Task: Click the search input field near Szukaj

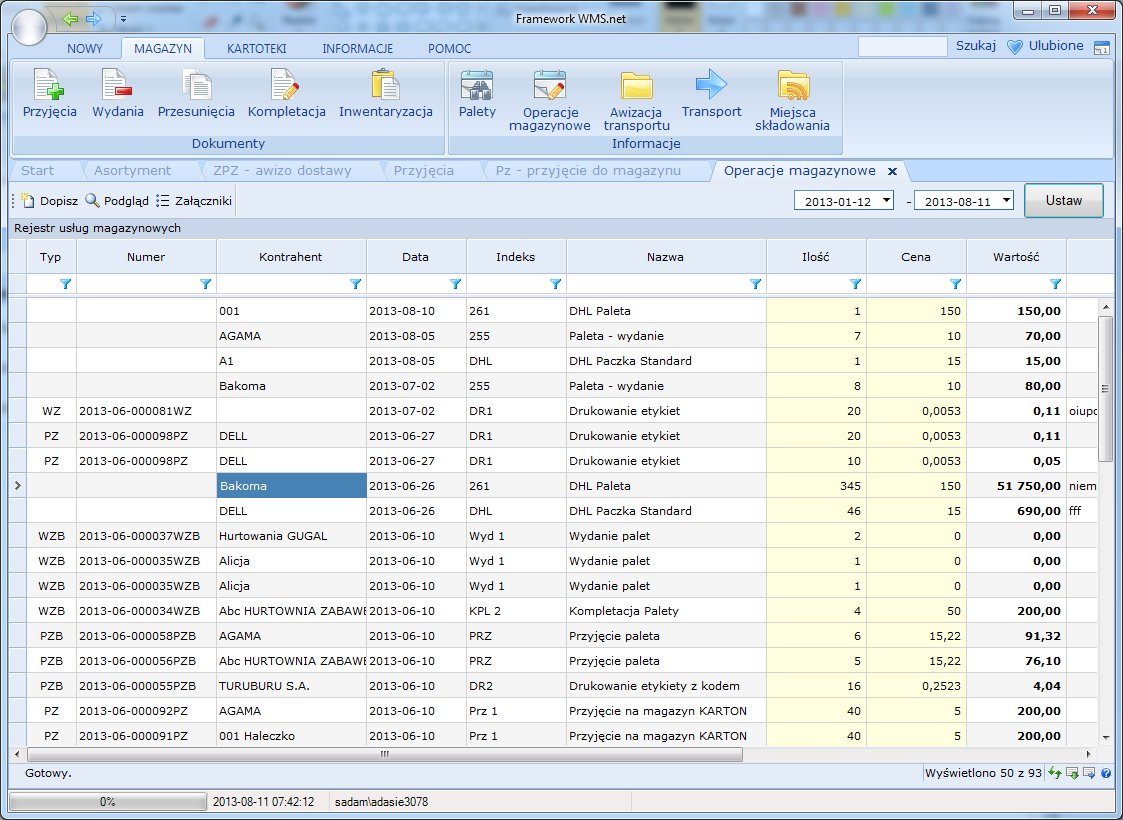Action: coord(902,47)
